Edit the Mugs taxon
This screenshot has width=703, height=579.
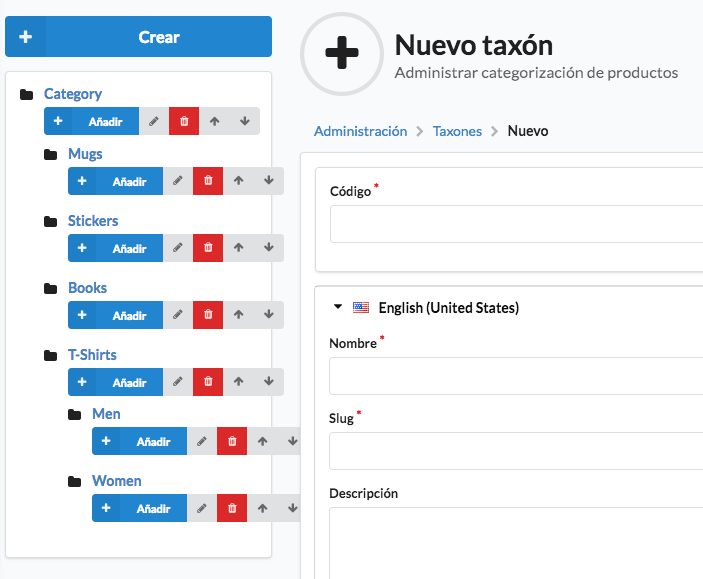(178, 181)
